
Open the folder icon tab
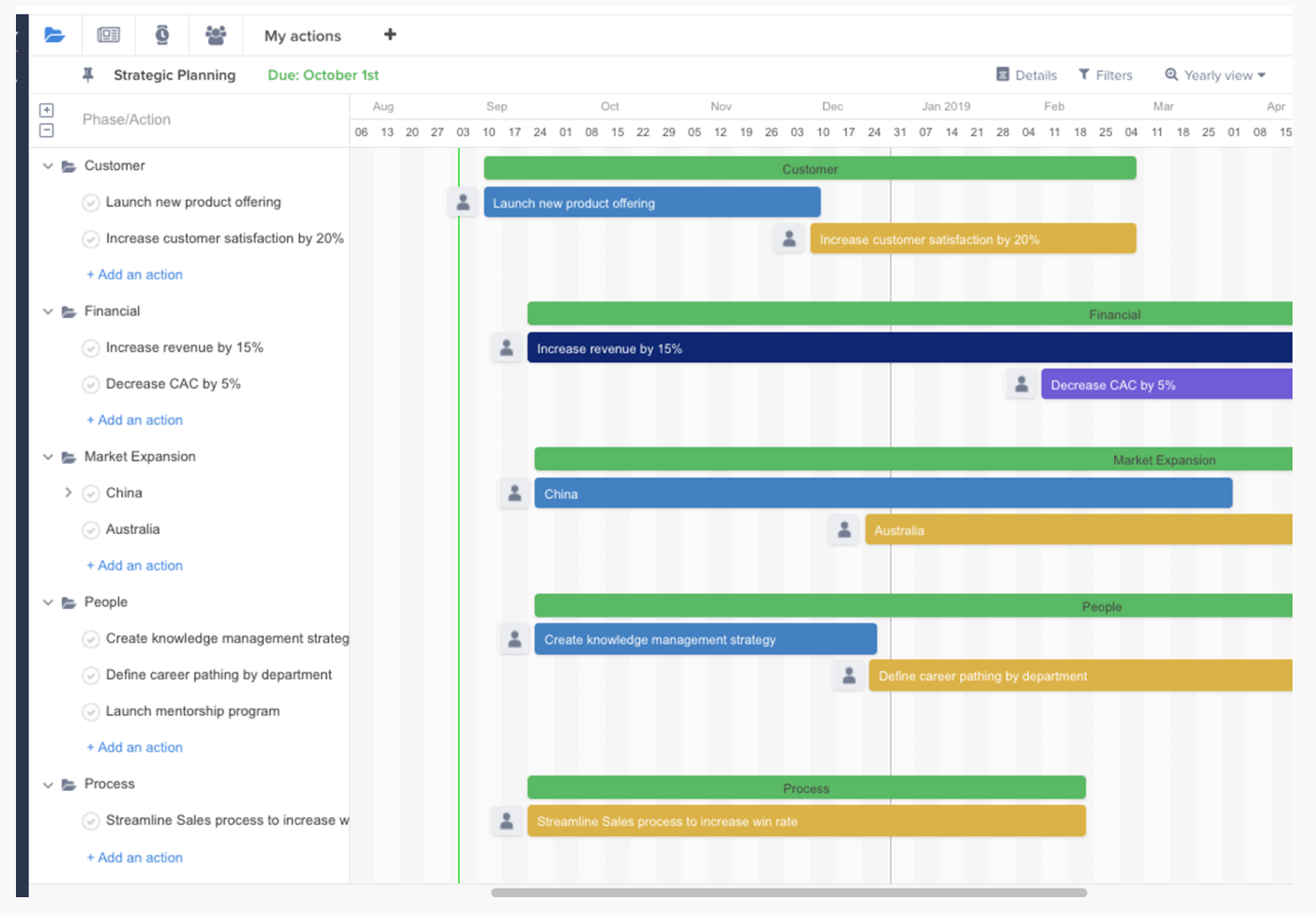pyautogui.click(x=54, y=36)
